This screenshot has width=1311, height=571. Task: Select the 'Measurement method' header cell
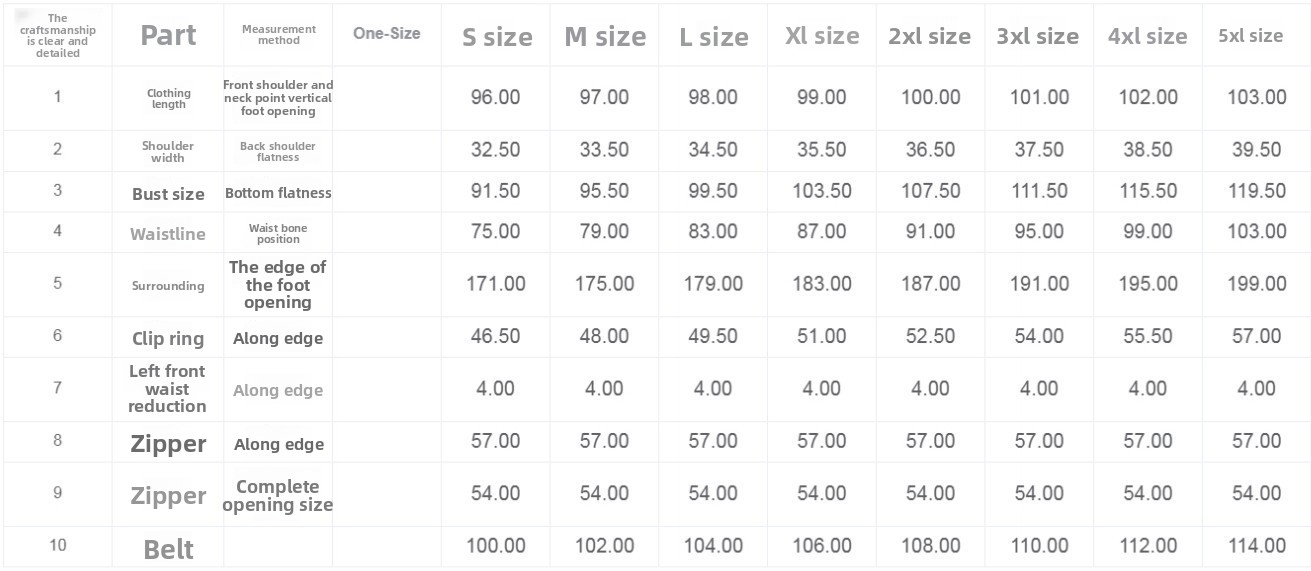(x=278, y=35)
